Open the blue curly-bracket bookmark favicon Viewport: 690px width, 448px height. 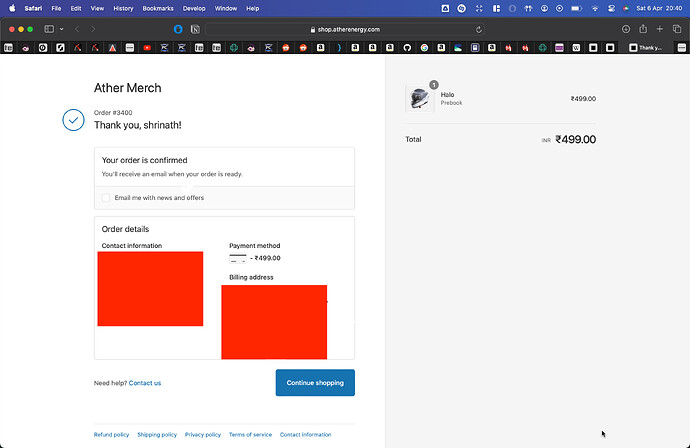click(338, 48)
